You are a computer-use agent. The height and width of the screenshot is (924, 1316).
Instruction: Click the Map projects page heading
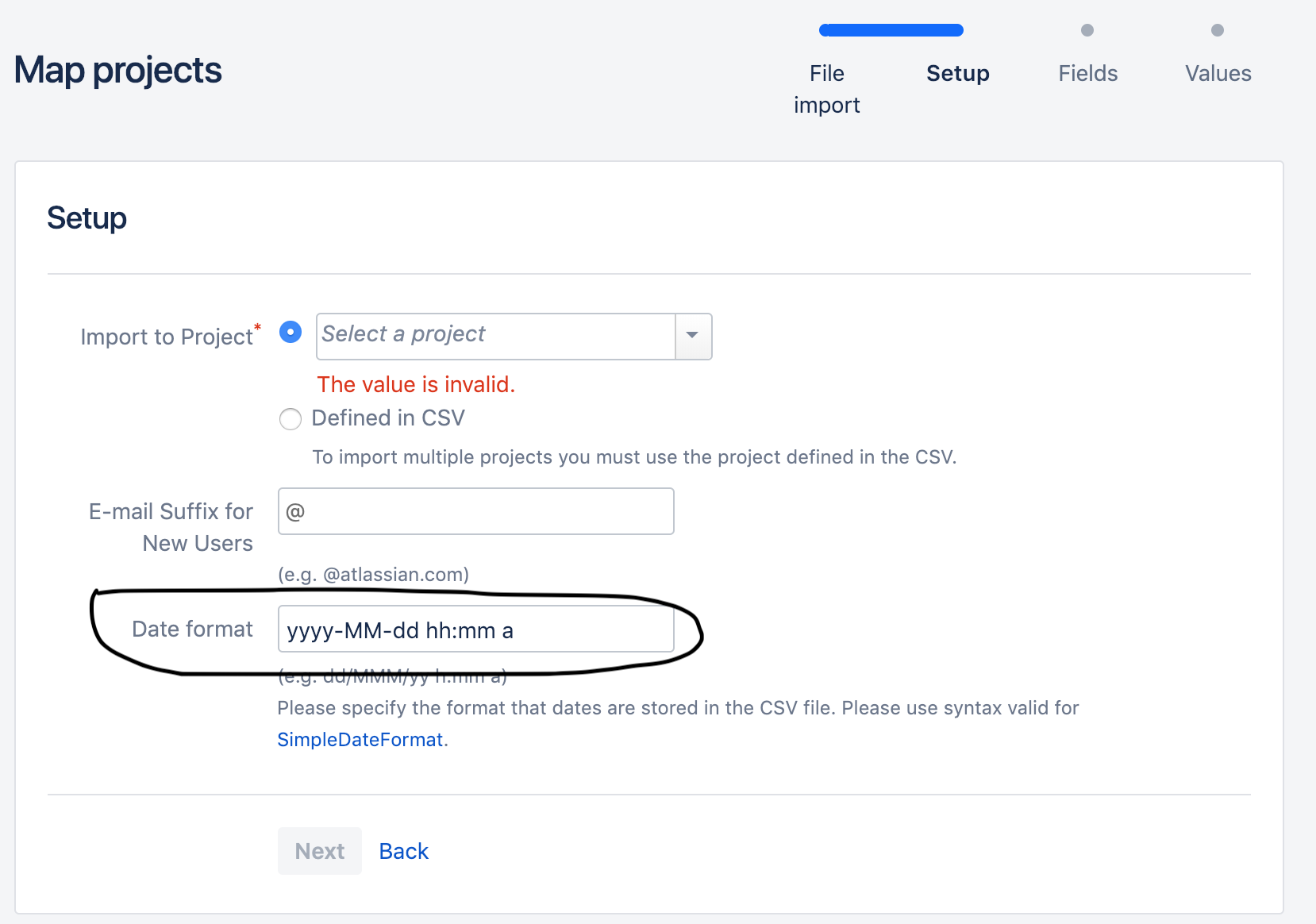[118, 70]
